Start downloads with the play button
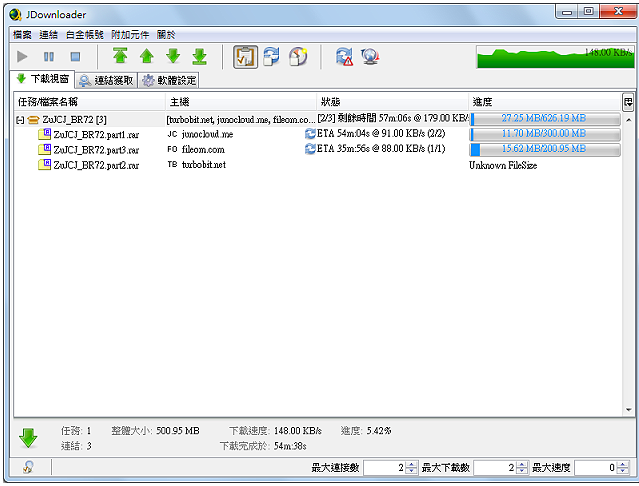This screenshot has height=486, width=639. pos(22,56)
